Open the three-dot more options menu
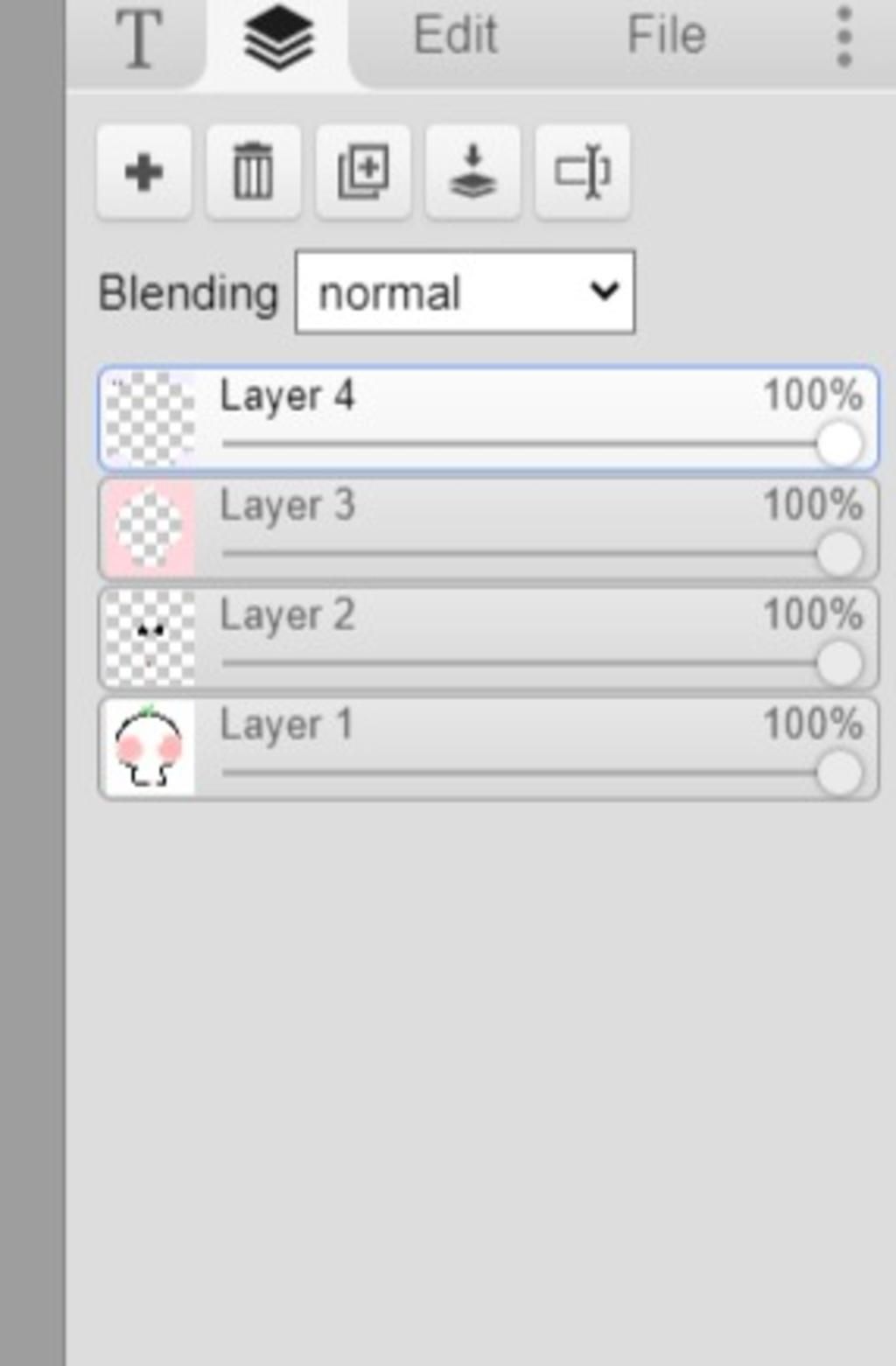Image resolution: width=896 pixels, height=1366 pixels. (x=844, y=37)
